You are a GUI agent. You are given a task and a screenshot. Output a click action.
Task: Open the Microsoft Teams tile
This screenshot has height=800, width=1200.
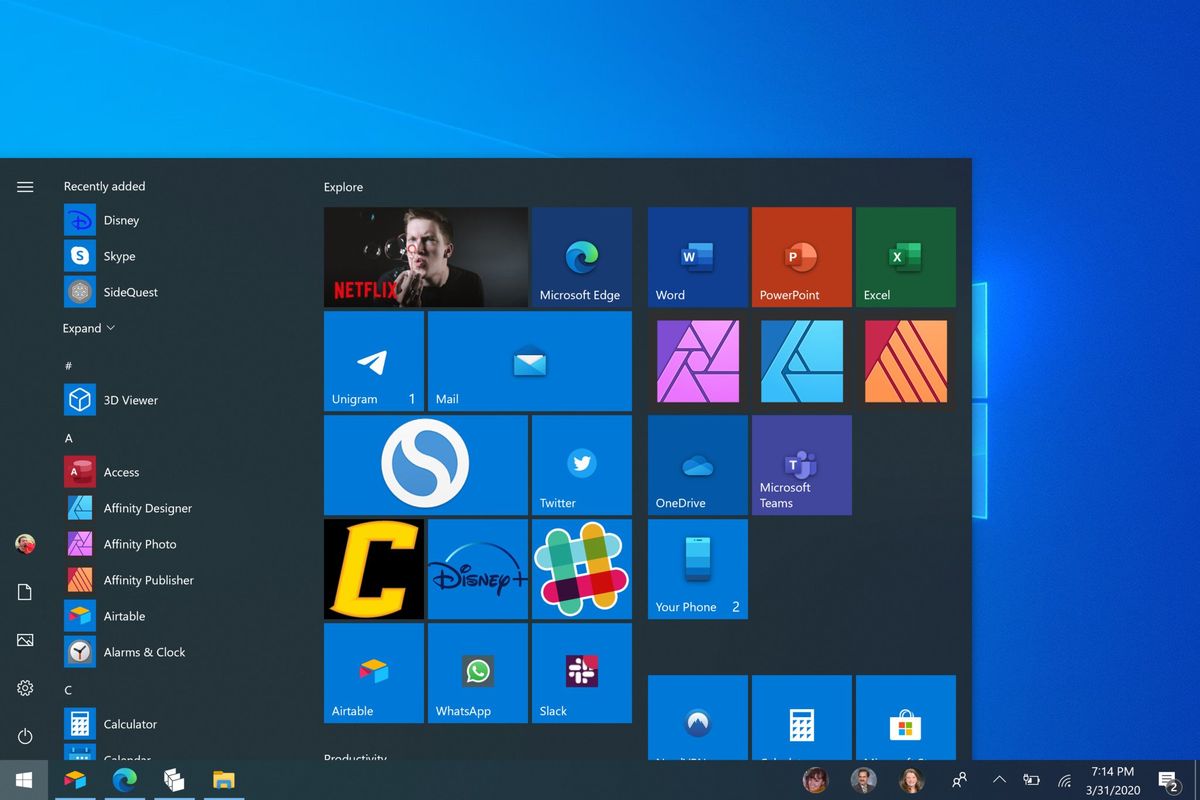(x=801, y=465)
